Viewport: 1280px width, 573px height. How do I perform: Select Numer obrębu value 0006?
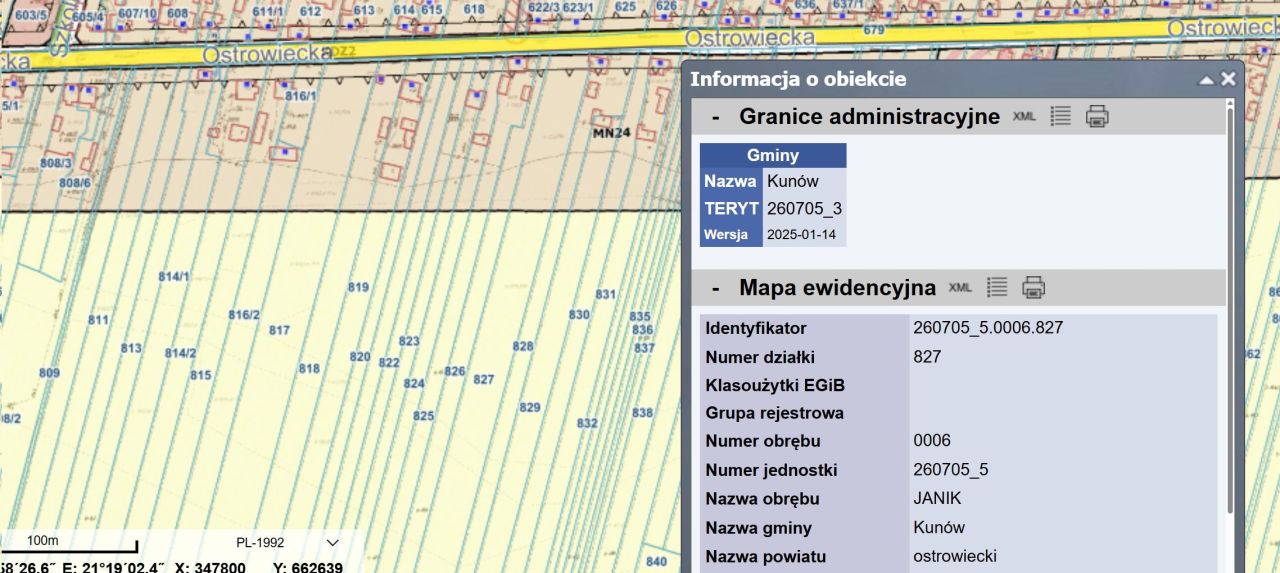click(x=932, y=441)
